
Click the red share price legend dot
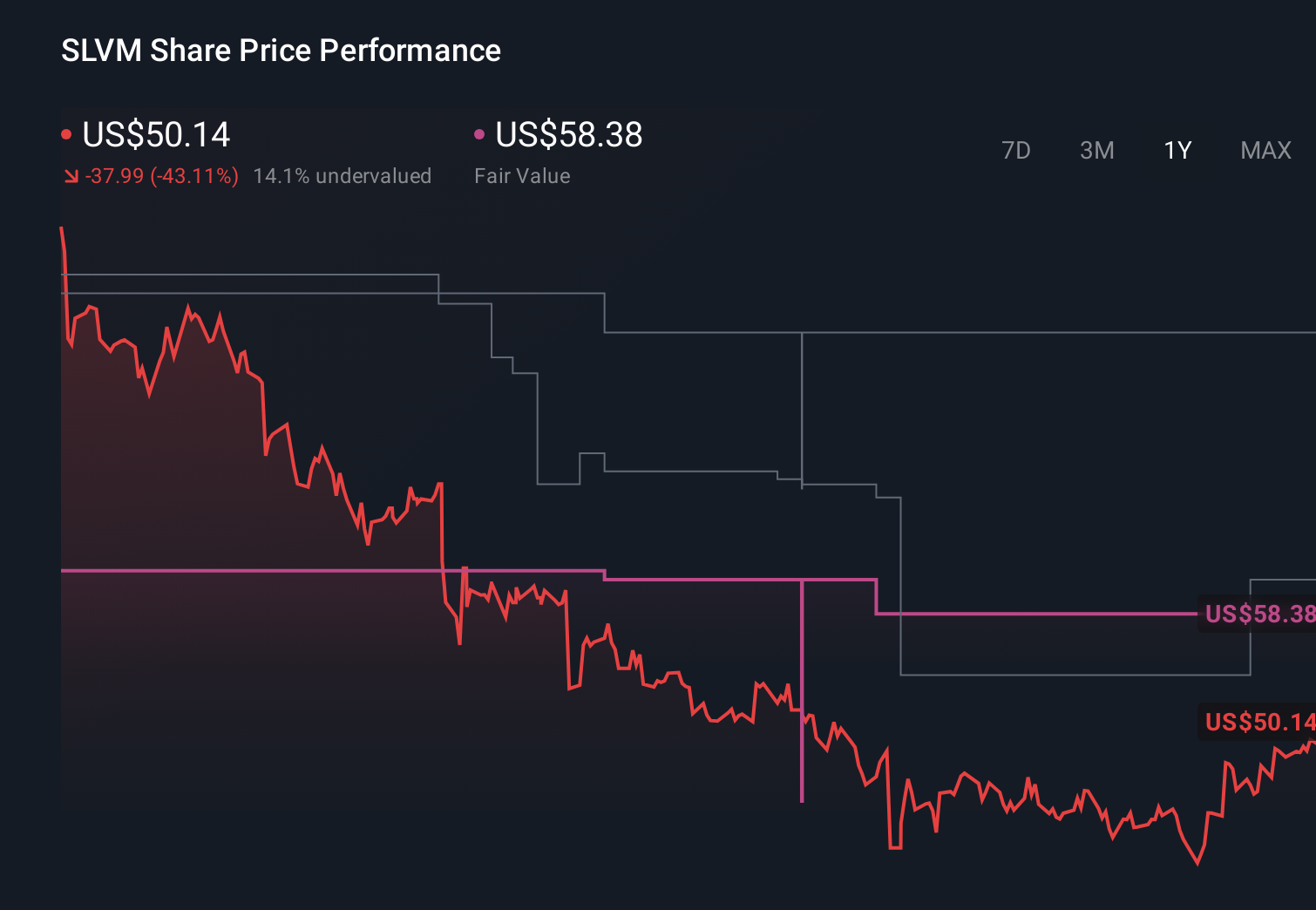(x=65, y=133)
